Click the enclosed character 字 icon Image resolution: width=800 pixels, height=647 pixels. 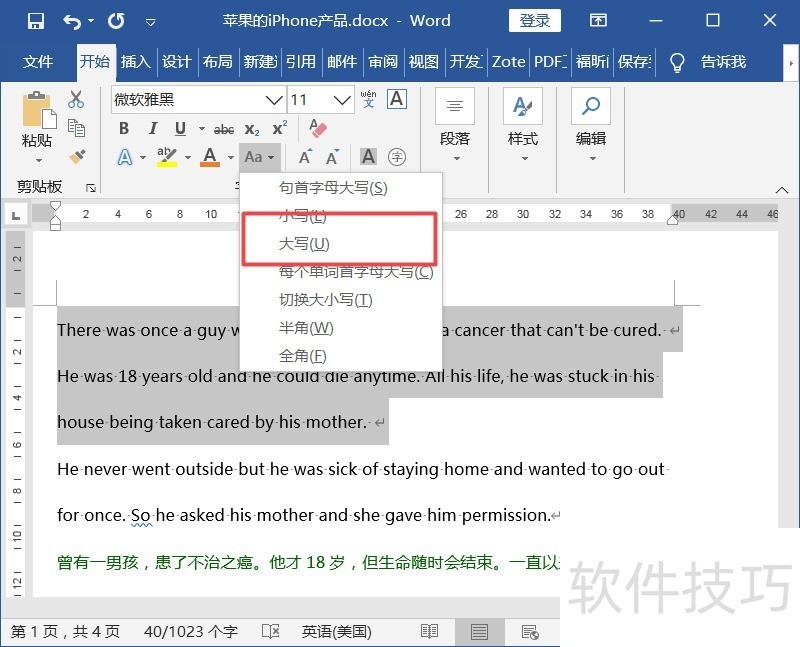click(396, 157)
